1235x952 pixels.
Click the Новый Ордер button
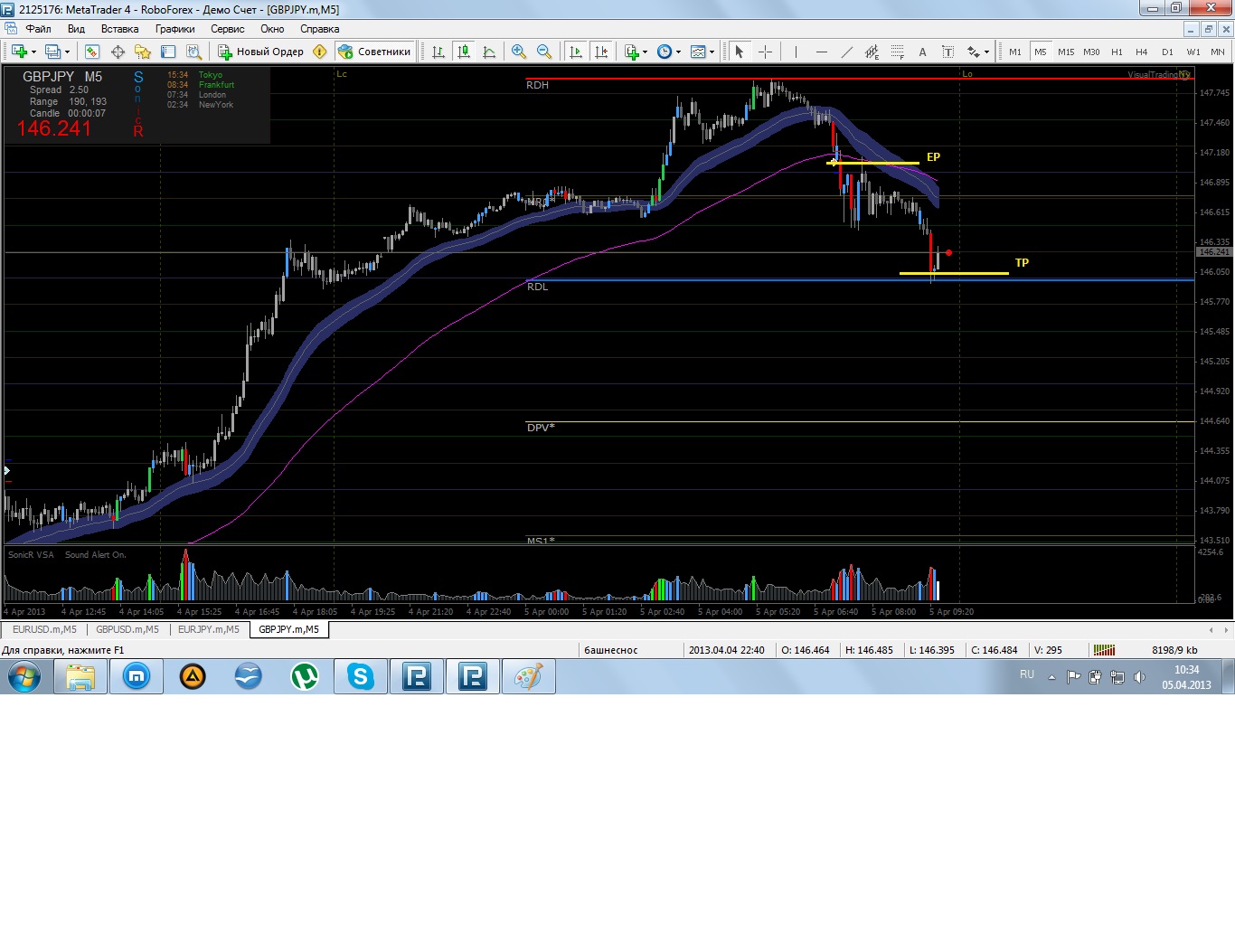(x=261, y=52)
